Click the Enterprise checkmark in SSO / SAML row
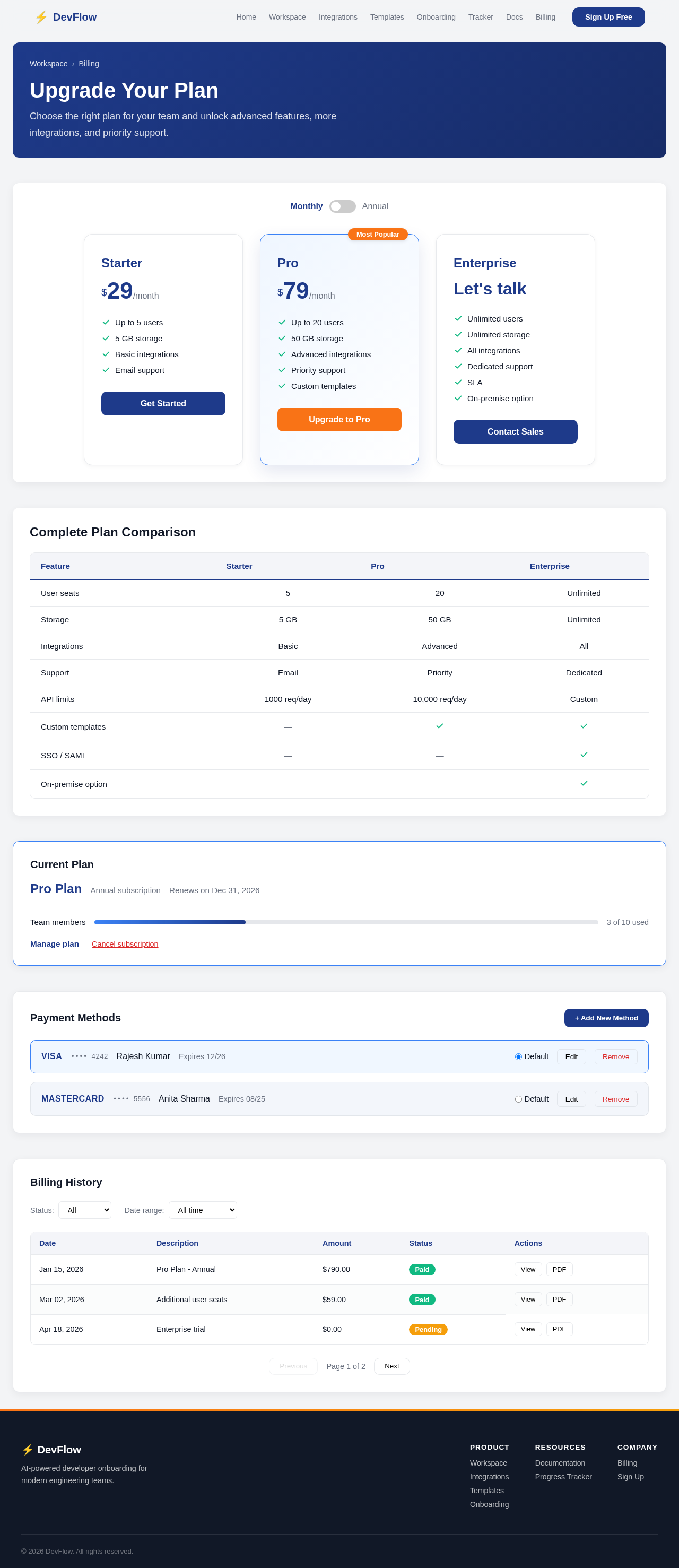 click(584, 754)
